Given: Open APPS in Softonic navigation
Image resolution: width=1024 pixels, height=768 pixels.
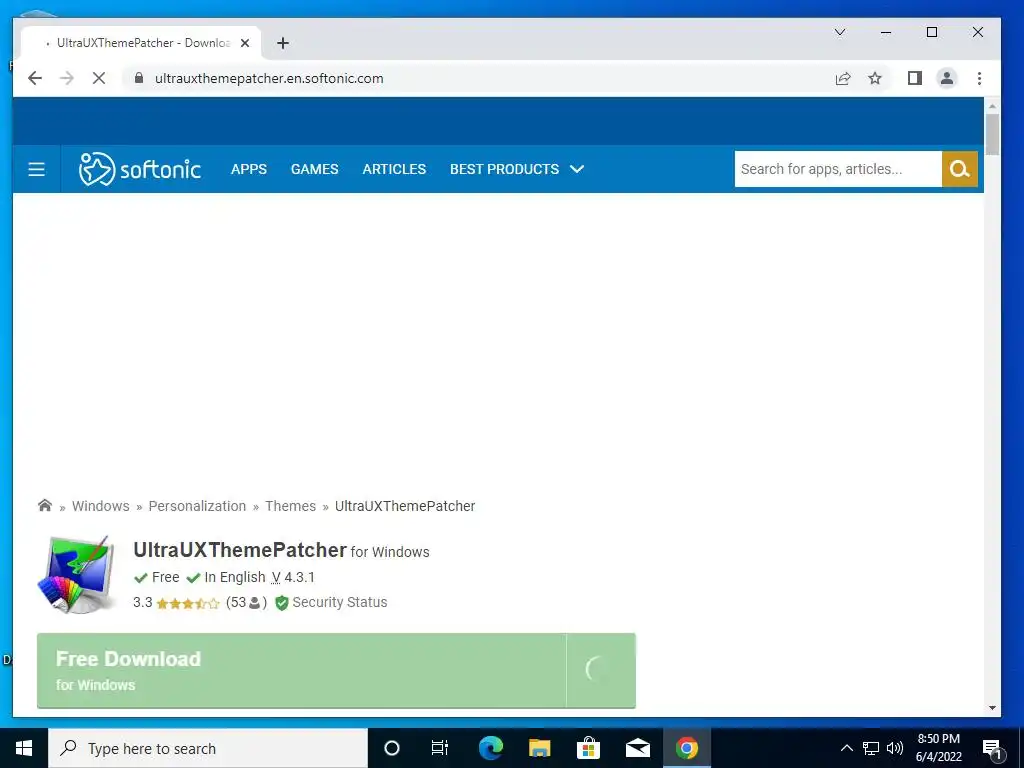Looking at the screenshot, I should (249, 169).
